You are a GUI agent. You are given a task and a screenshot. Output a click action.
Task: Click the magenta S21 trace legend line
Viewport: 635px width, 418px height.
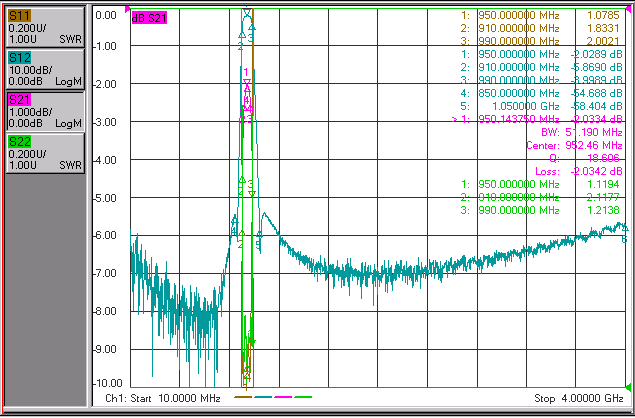click(283, 397)
